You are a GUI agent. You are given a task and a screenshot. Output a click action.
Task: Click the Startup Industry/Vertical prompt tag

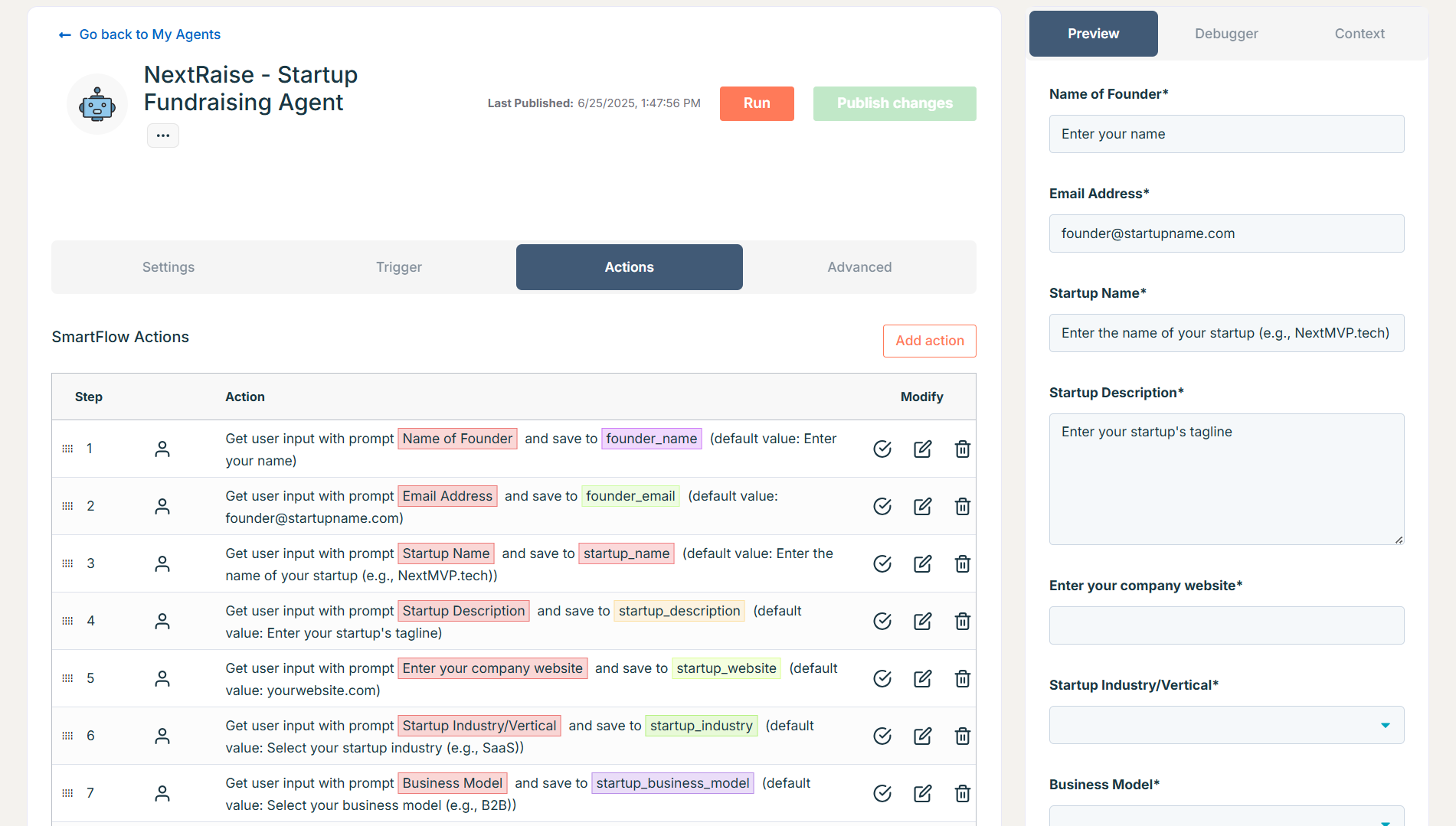coord(479,726)
